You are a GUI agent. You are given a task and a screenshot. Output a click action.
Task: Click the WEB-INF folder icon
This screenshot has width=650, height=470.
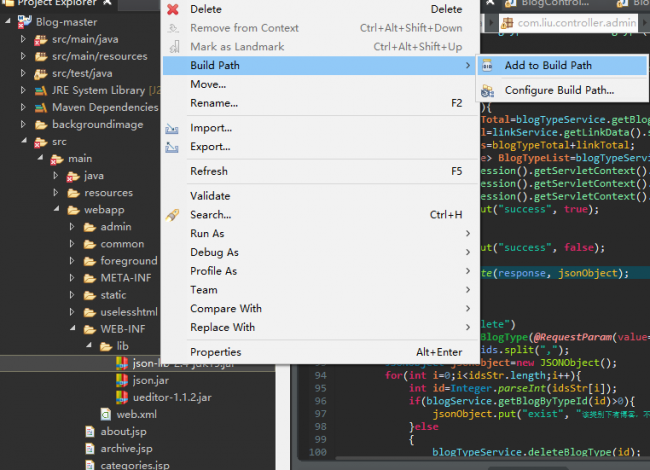coord(90,329)
